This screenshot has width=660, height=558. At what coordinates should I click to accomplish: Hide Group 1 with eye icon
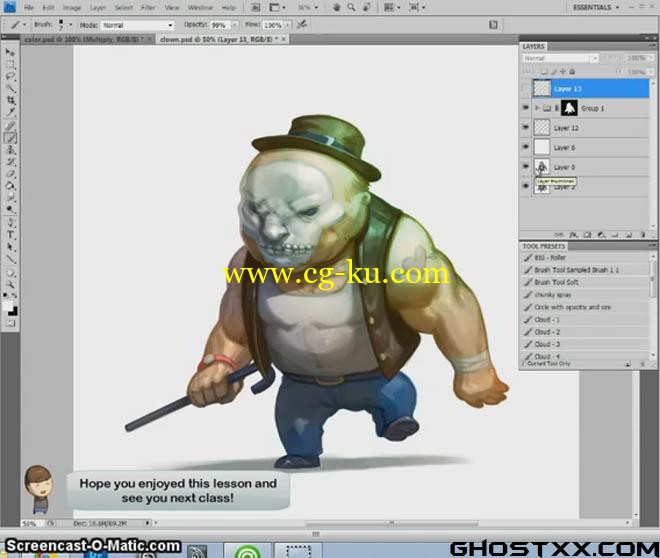coord(525,108)
